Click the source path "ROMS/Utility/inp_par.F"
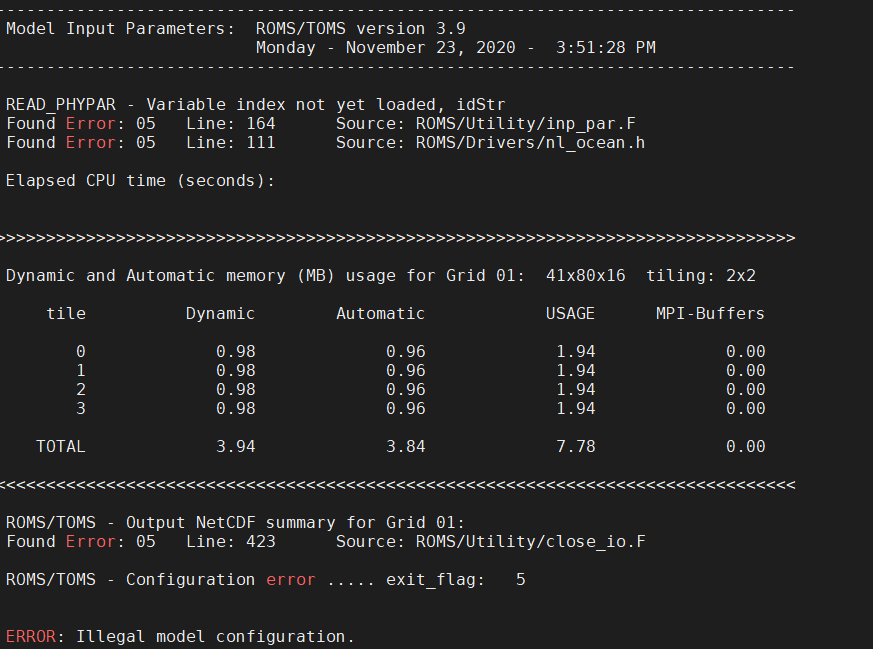The image size is (873, 649). 525,124
